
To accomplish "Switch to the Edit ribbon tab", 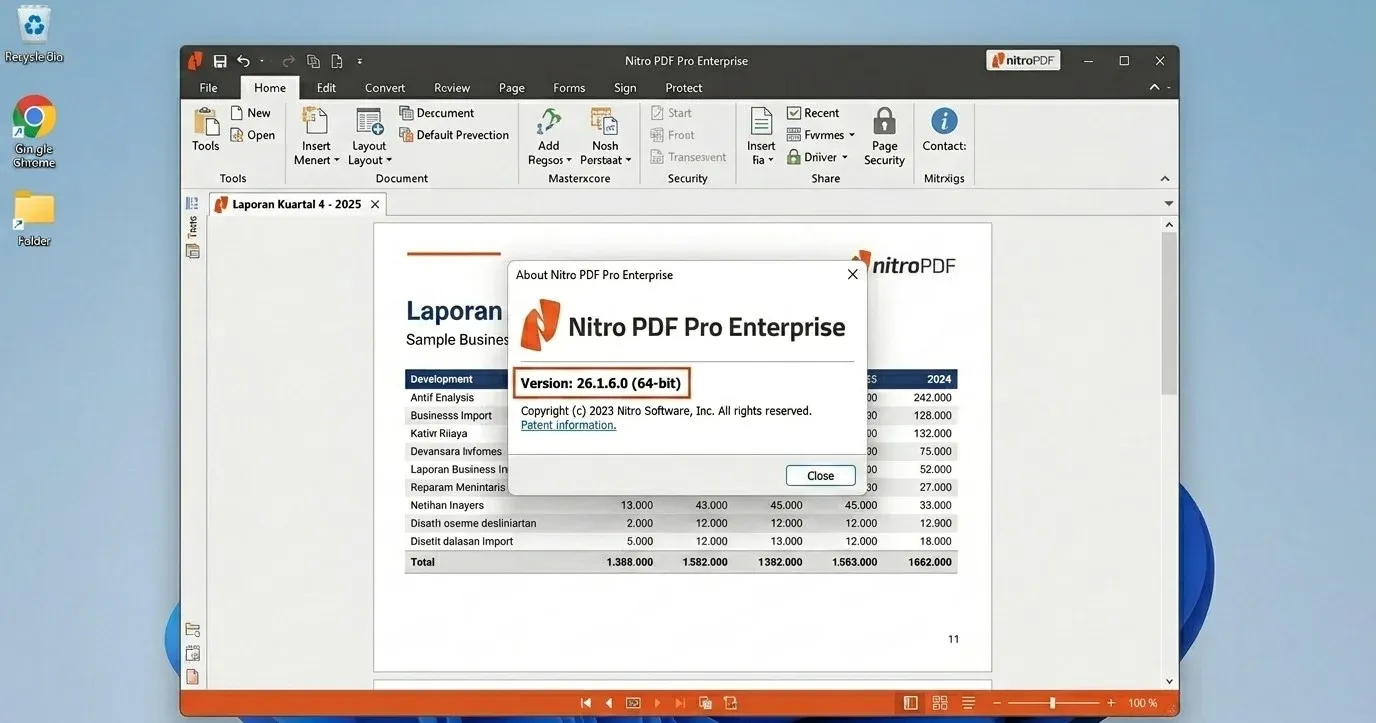I will [x=326, y=88].
